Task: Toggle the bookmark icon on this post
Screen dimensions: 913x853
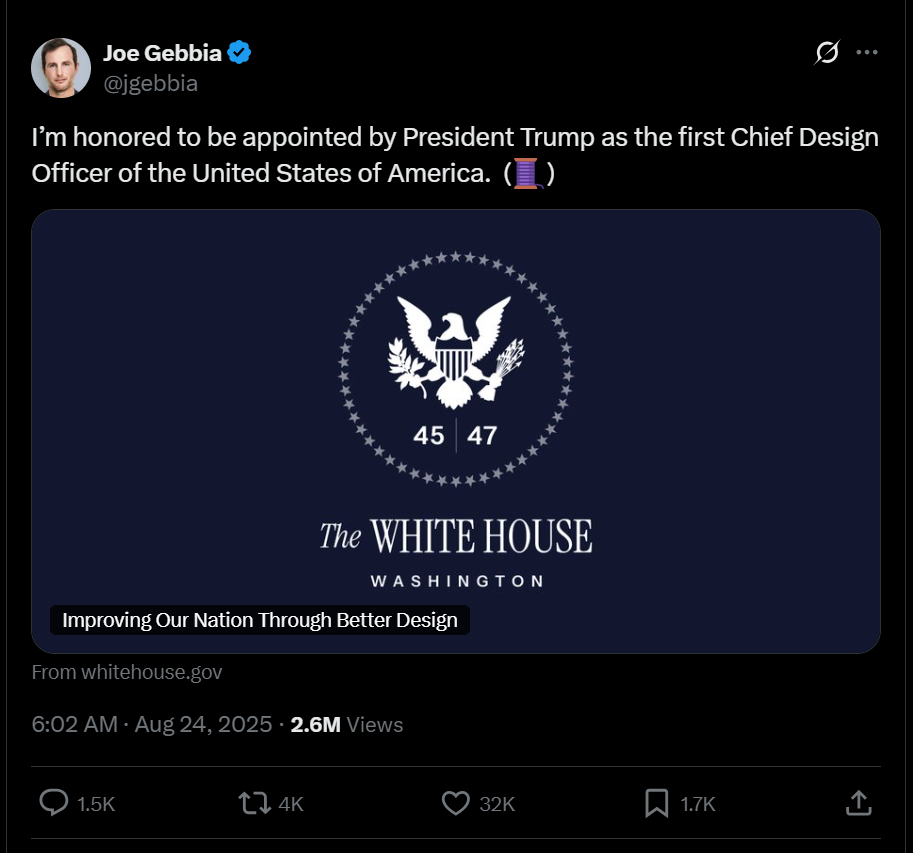Action: point(656,802)
